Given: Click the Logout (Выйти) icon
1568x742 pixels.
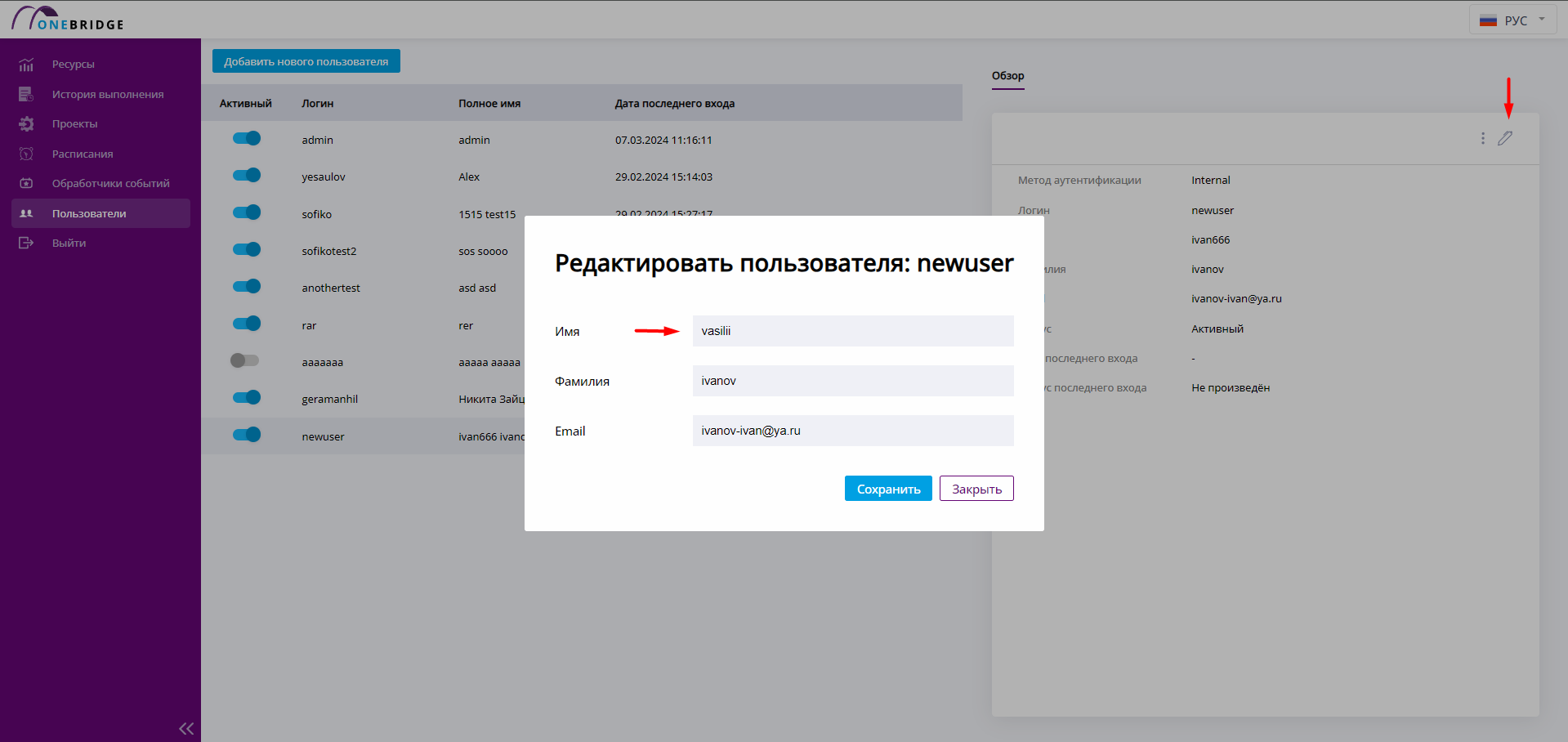Looking at the screenshot, I should coord(26,243).
